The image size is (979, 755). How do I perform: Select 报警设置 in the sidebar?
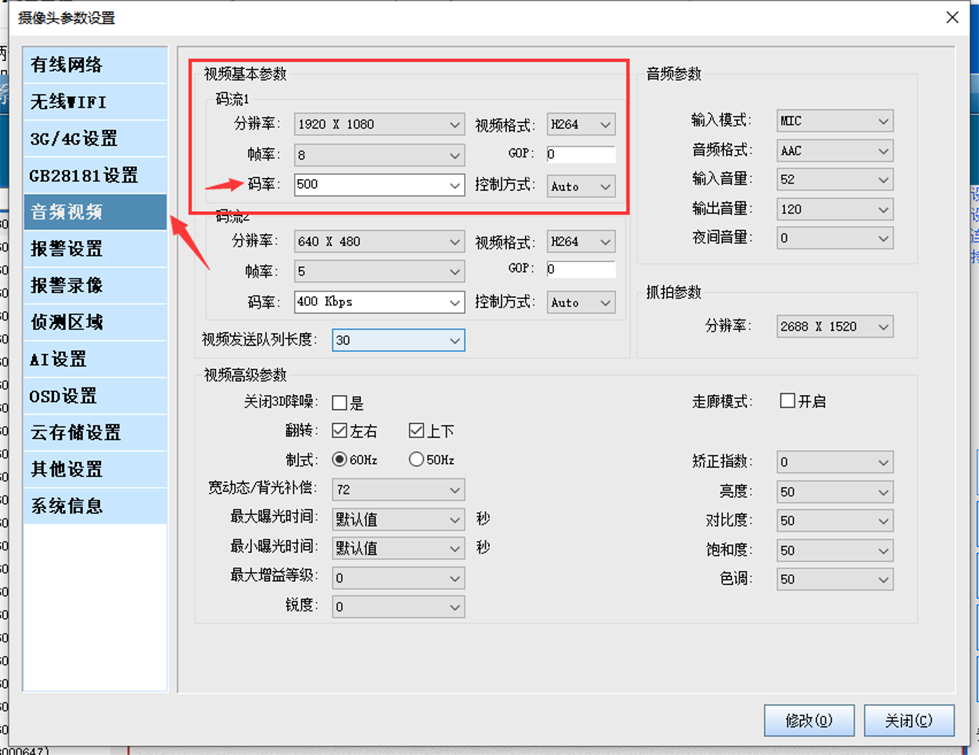pyautogui.click(x=95, y=249)
